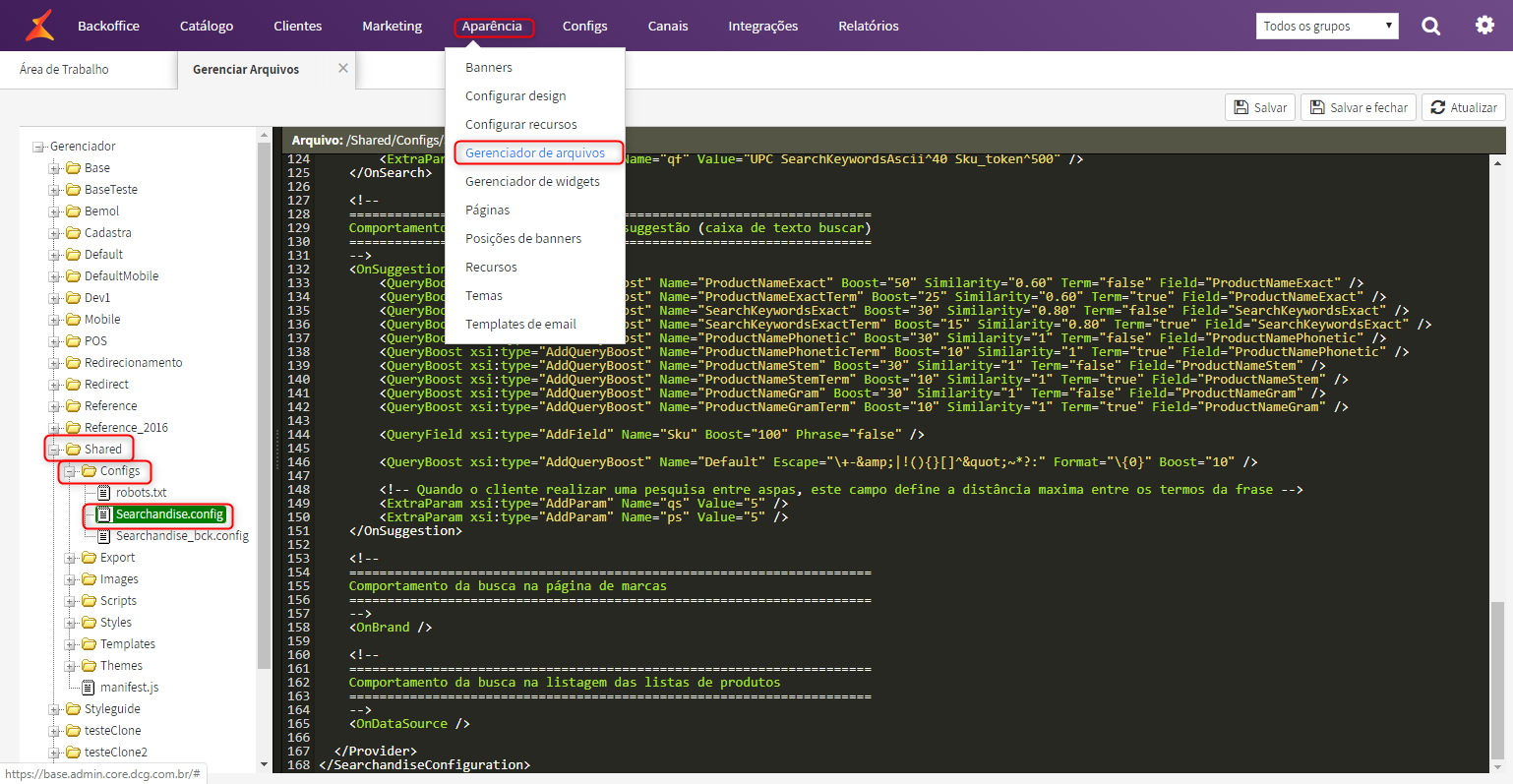
Task: Open settings via the gear icon
Action: [x=1484, y=26]
